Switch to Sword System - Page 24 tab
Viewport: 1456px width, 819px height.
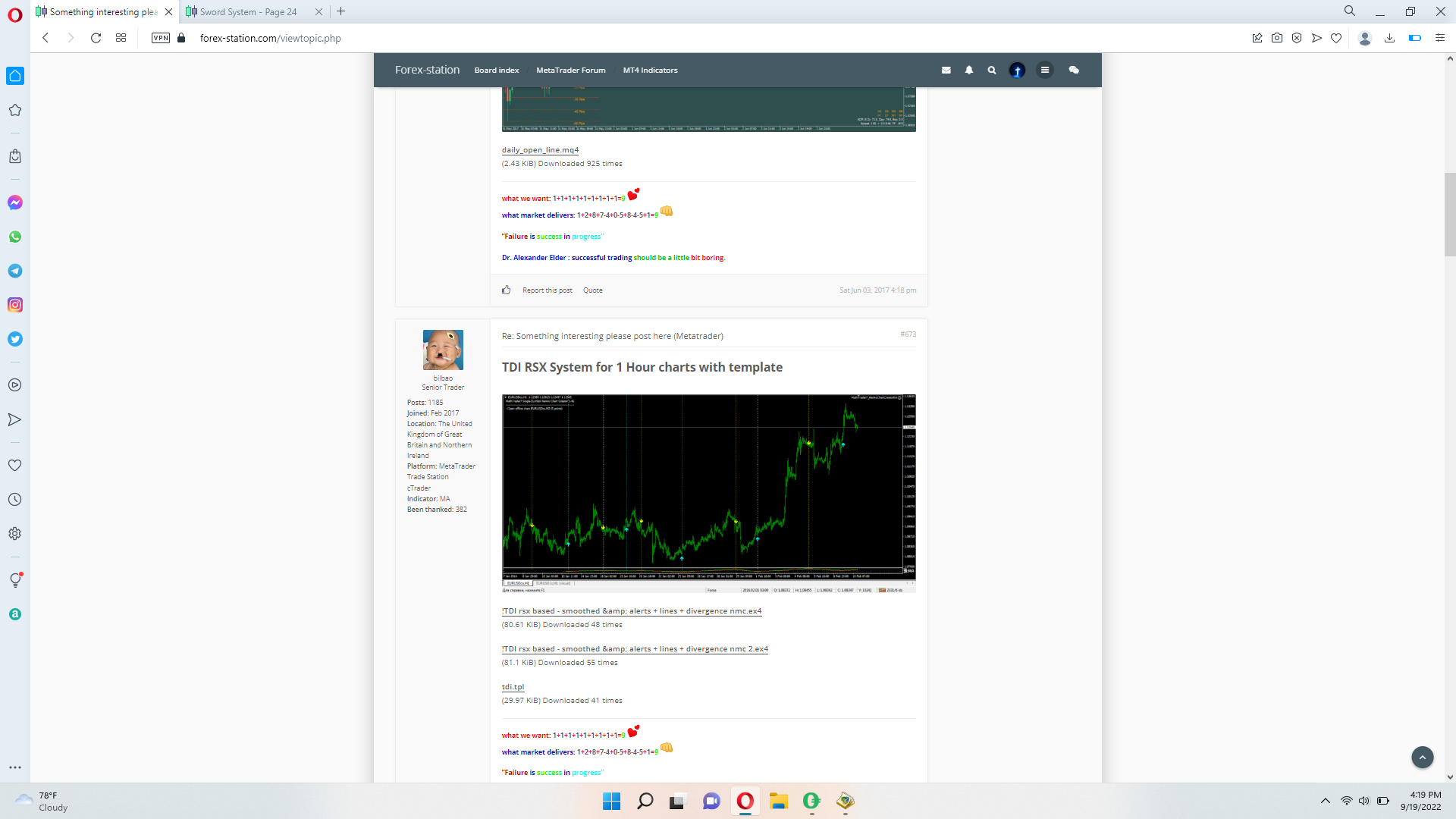248,11
